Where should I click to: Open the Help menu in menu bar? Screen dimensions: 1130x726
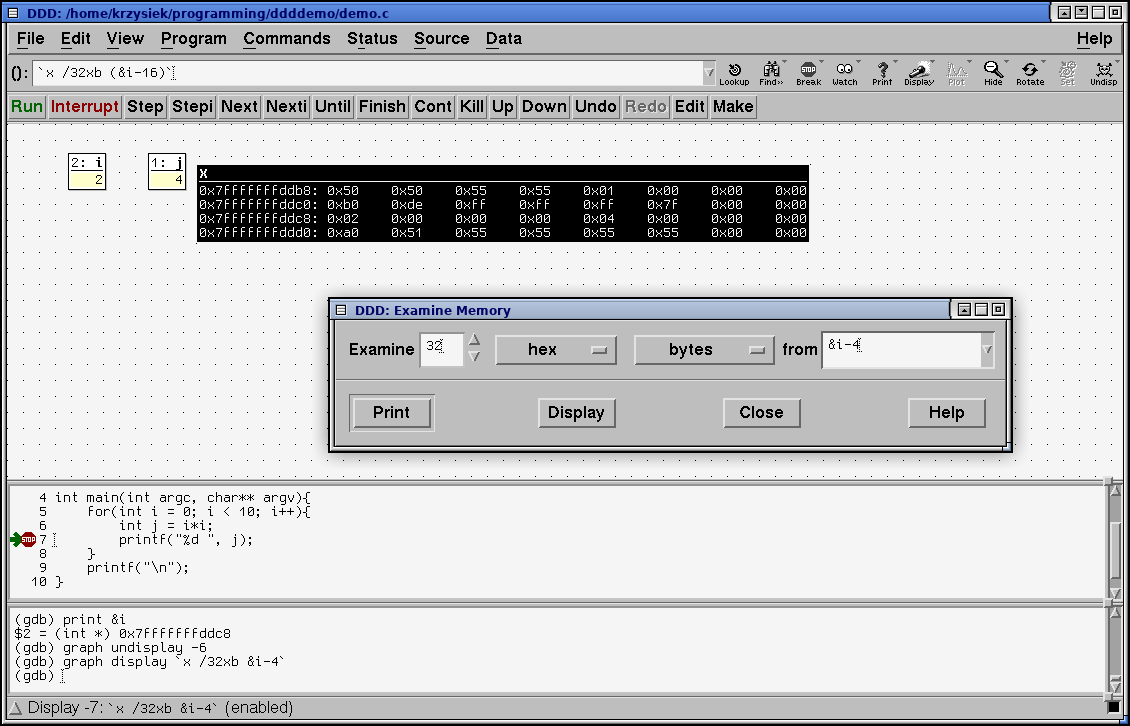point(1095,39)
